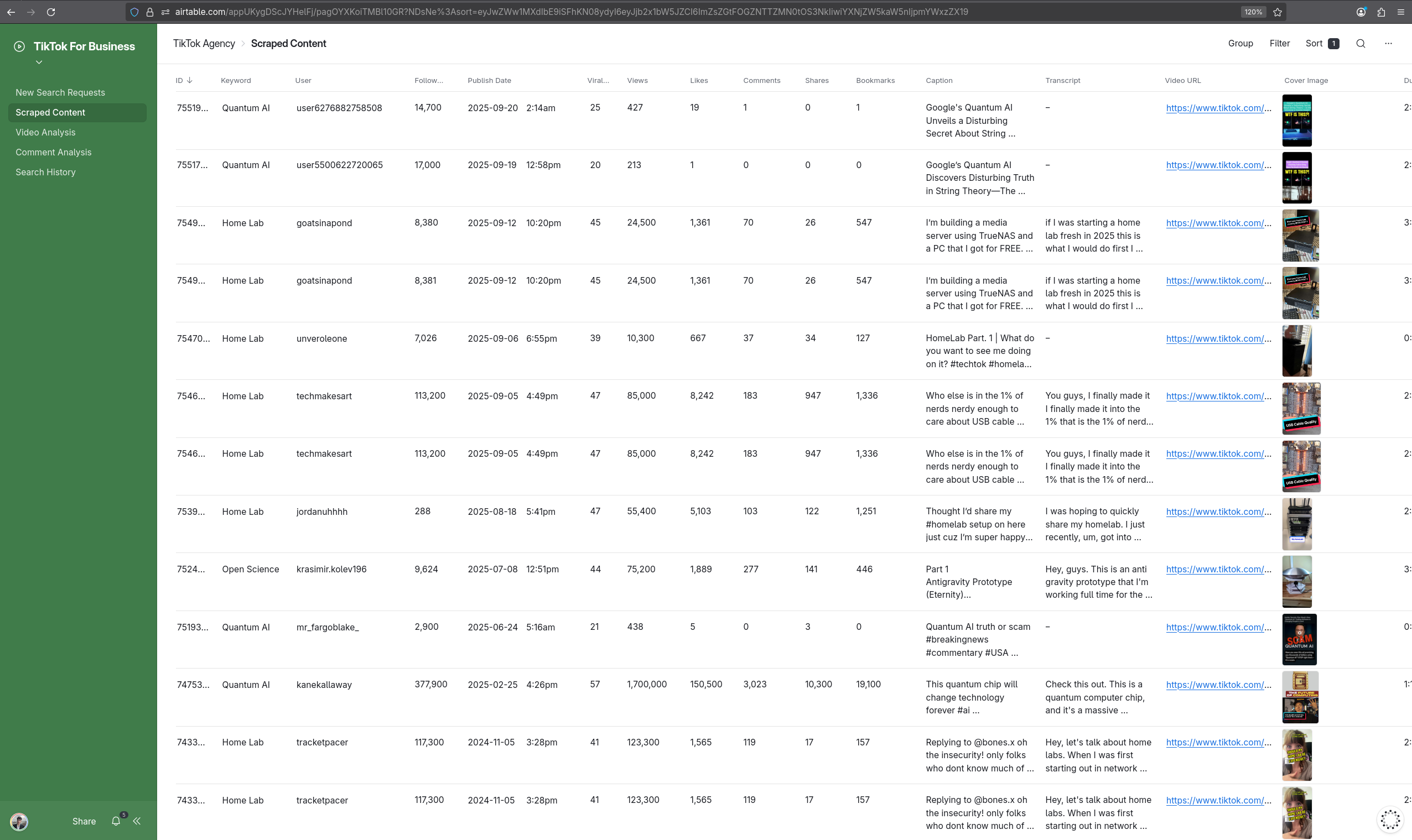Expand the chevron under TikTok For Business
The height and width of the screenshot is (840, 1412).
point(39,62)
